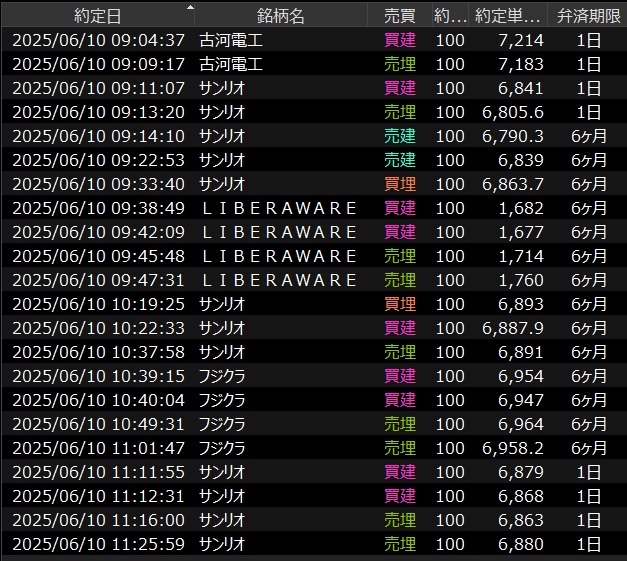Click 買埋 label in the 09:33:40 row
Screen dimensions: 627x561
(x=400, y=184)
